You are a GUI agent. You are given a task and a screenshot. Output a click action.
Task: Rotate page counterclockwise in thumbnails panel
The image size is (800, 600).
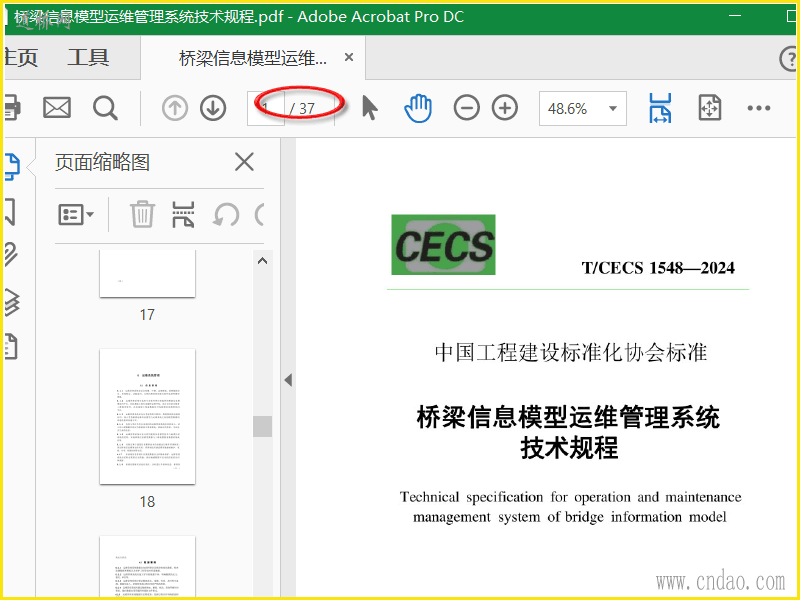[x=226, y=214]
